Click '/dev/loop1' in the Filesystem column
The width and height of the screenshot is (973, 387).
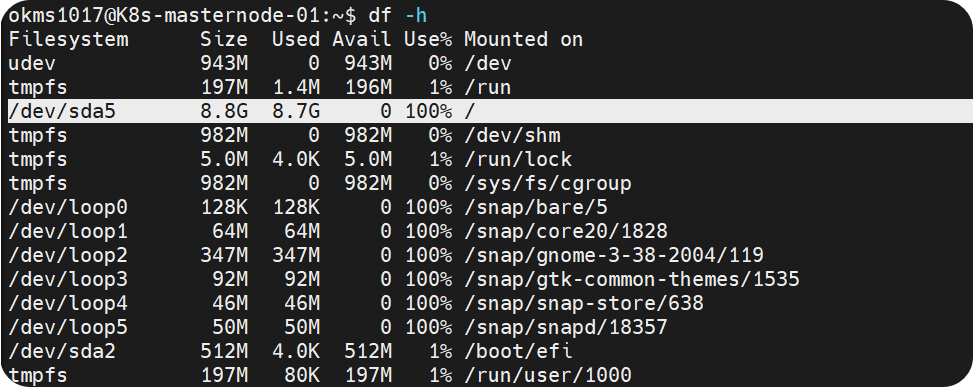click(x=68, y=231)
